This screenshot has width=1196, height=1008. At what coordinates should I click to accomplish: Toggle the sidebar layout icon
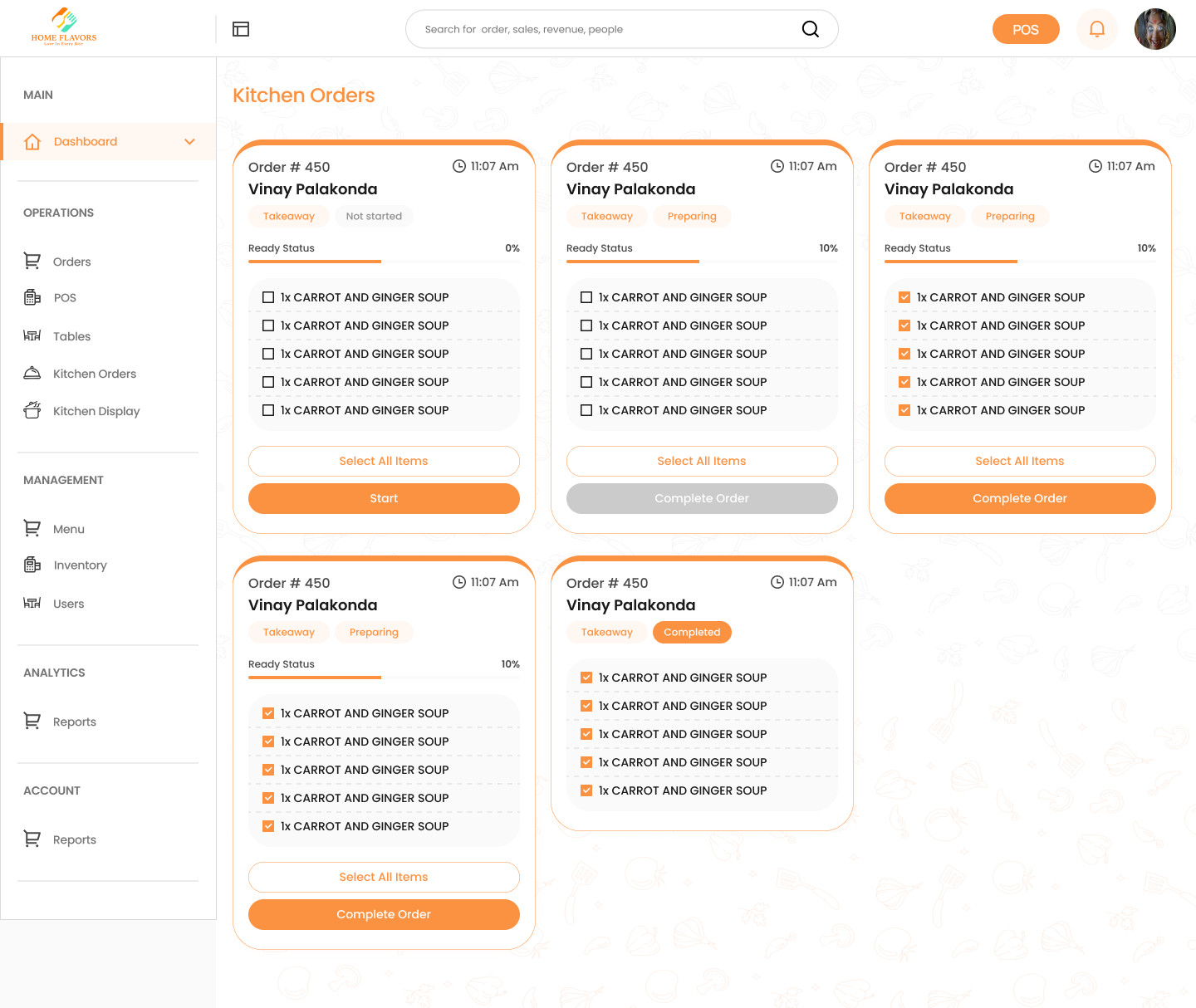pyautogui.click(x=241, y=29)
